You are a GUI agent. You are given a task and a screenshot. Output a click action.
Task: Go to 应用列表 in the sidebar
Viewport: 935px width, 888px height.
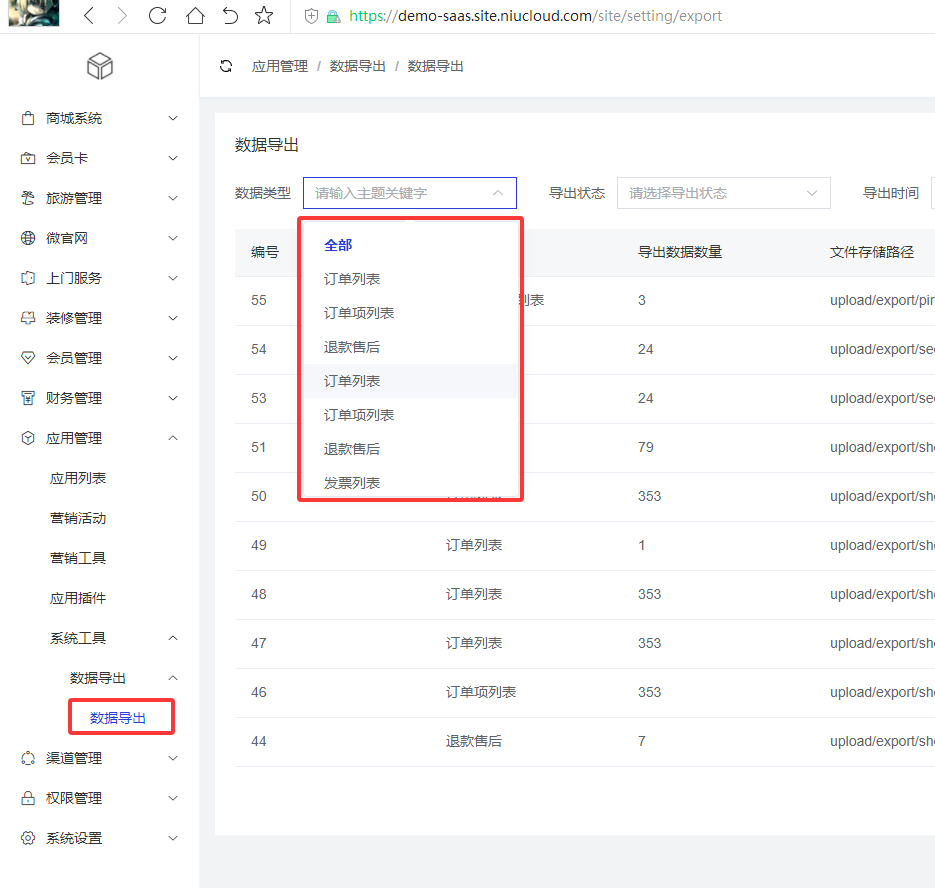pyautogui.click(x=78, y=478)
